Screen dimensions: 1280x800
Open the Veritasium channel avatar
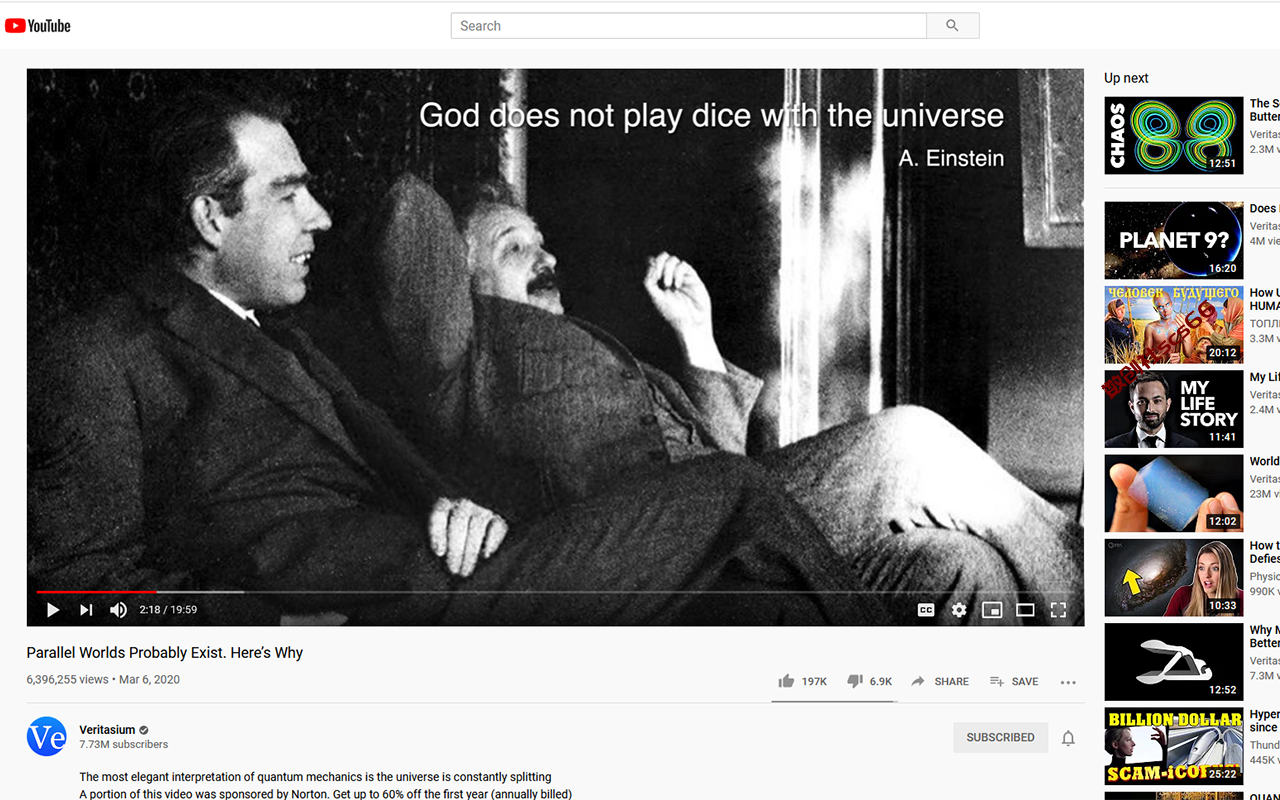(46, 737)
